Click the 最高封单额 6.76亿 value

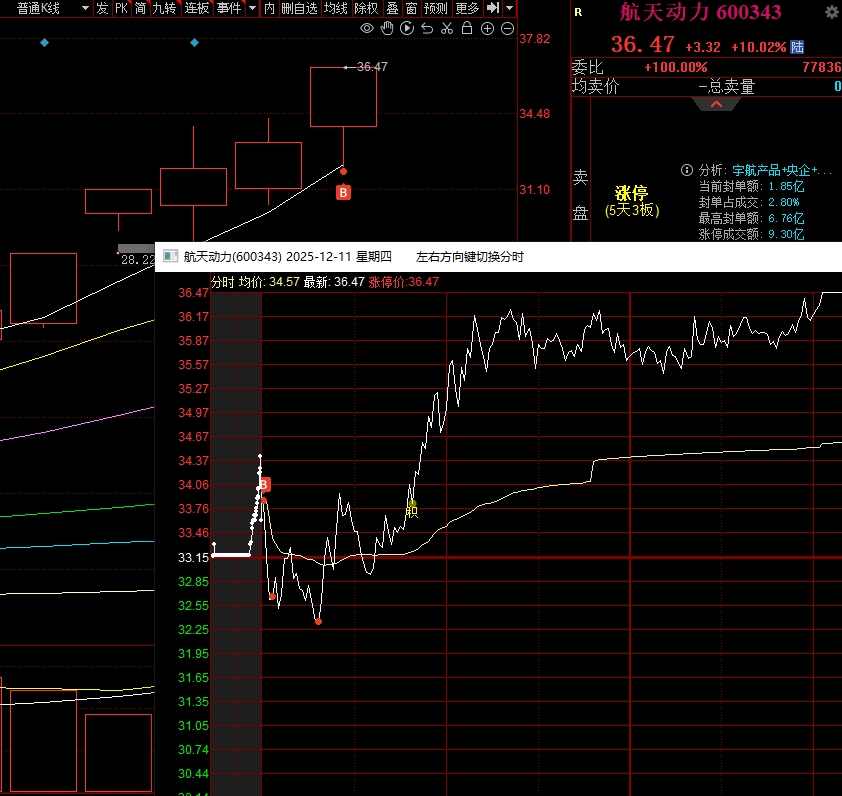pyautogui.click(x=786, y=218)
